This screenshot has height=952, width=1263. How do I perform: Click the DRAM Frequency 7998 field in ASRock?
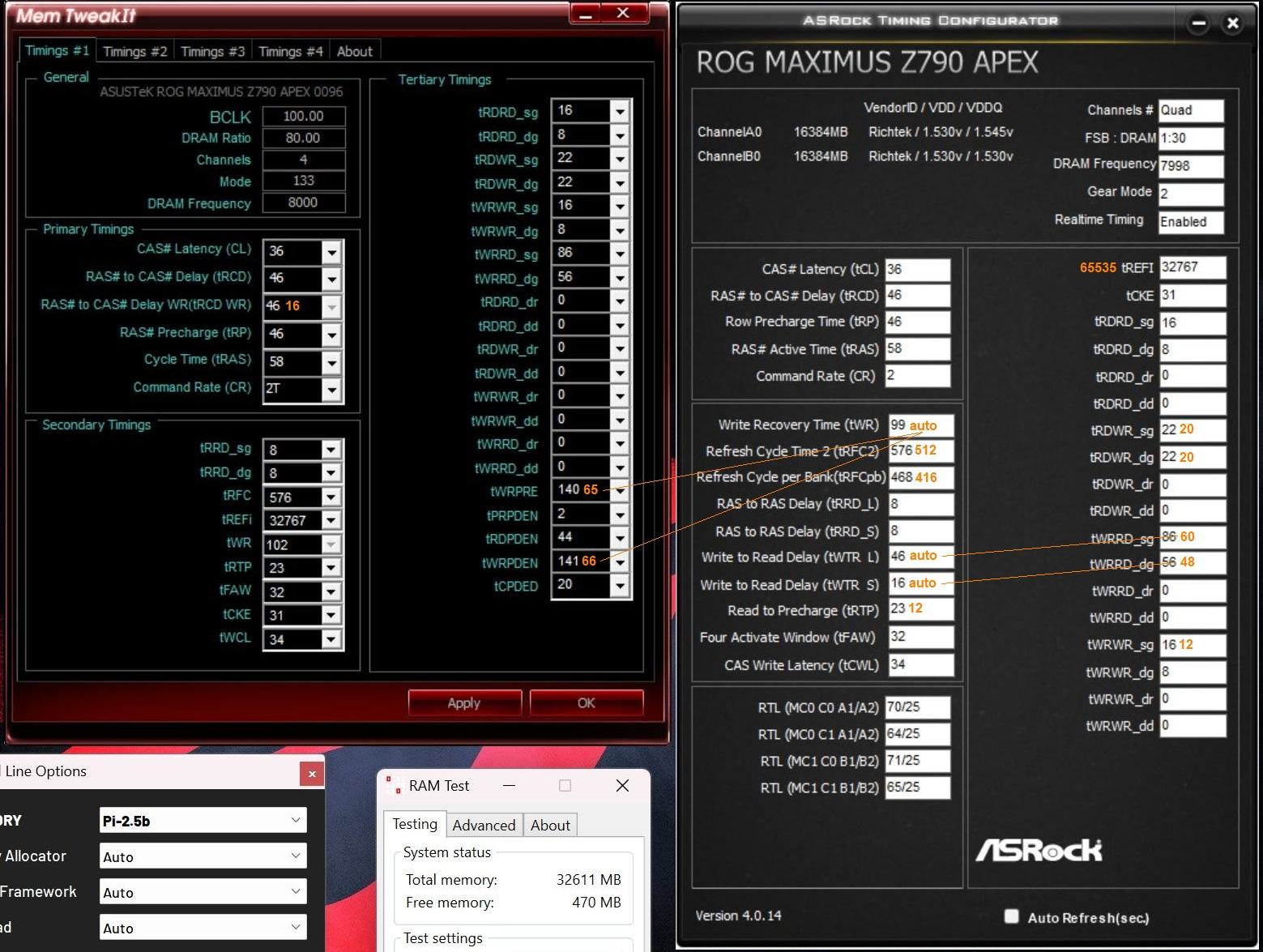coord(1191,165)
